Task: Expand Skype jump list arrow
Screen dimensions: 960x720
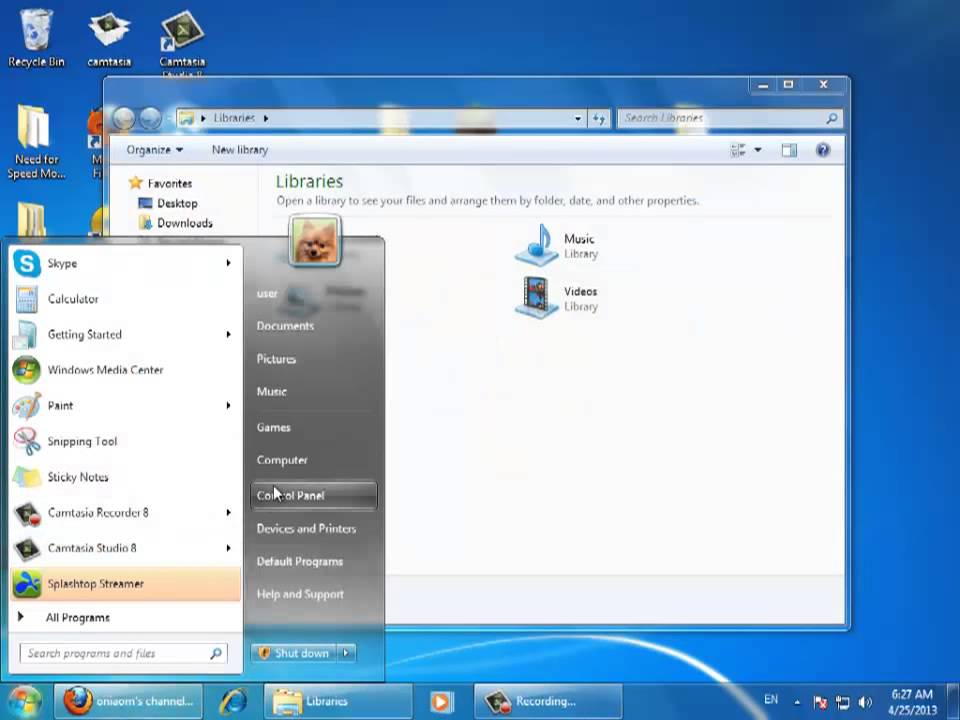Action: pyautogui.click(x=228, y=263)
